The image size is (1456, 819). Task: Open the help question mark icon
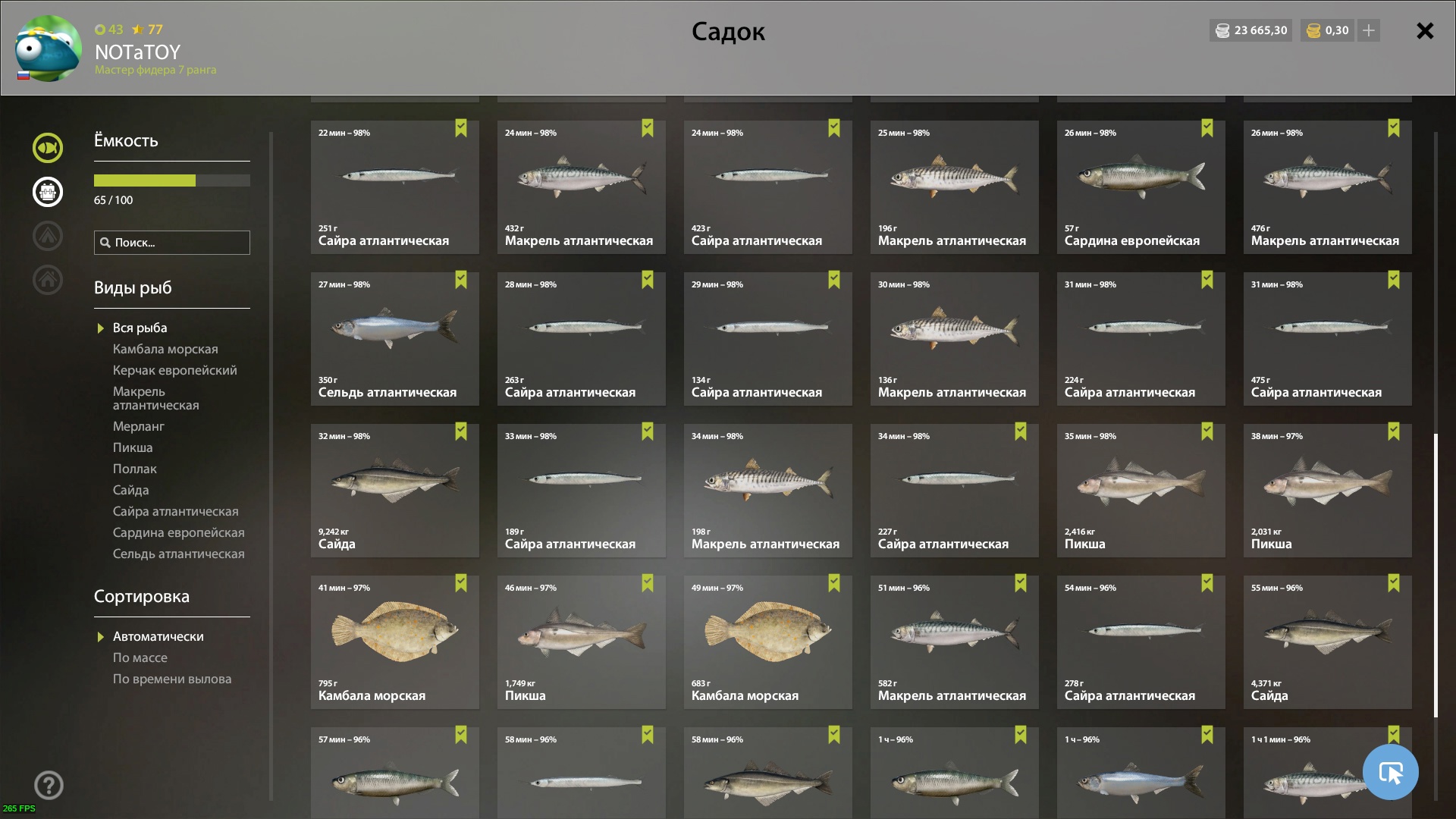pos(49,786)
